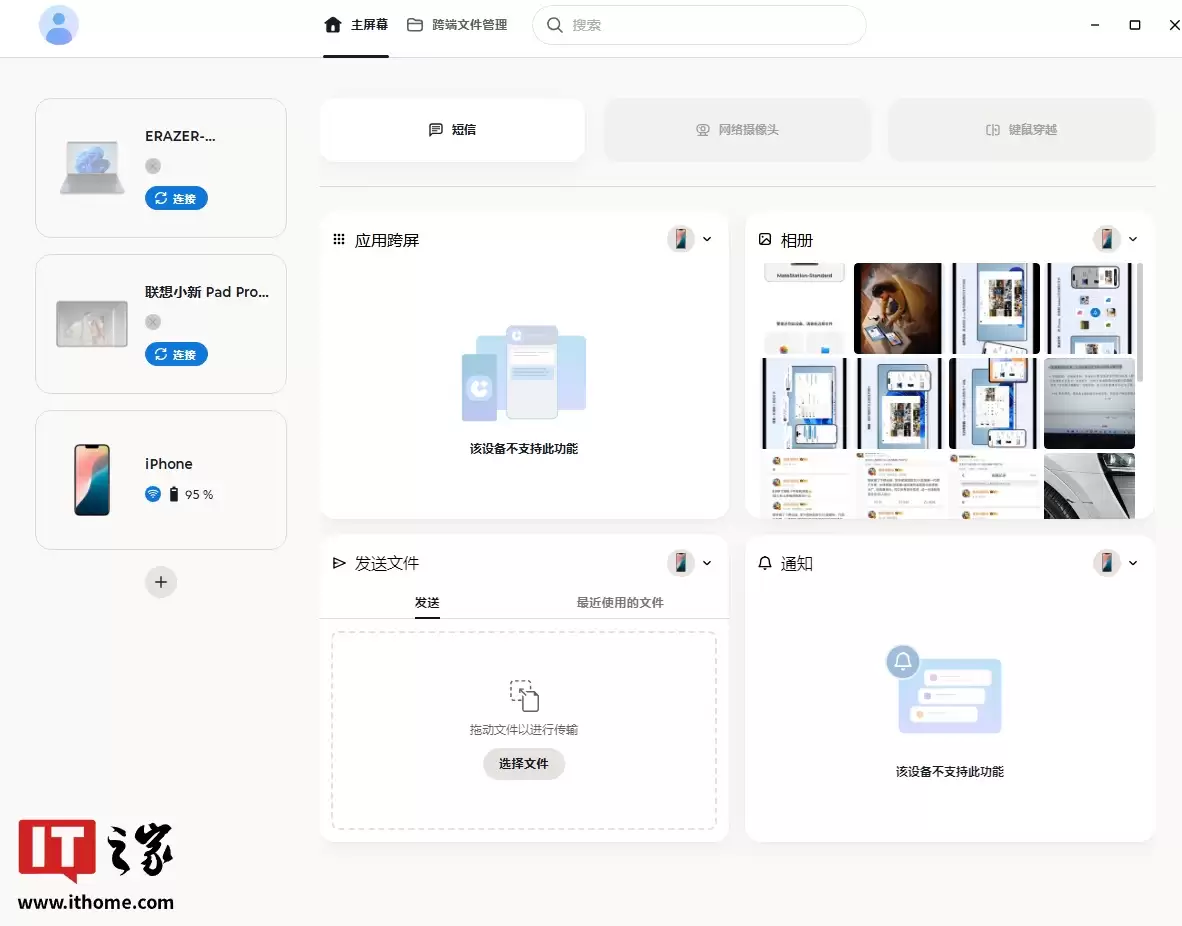This screenshot has width=1182, height=926.
Task: Click the 选择文件 button to pick files
Action: 523,763
